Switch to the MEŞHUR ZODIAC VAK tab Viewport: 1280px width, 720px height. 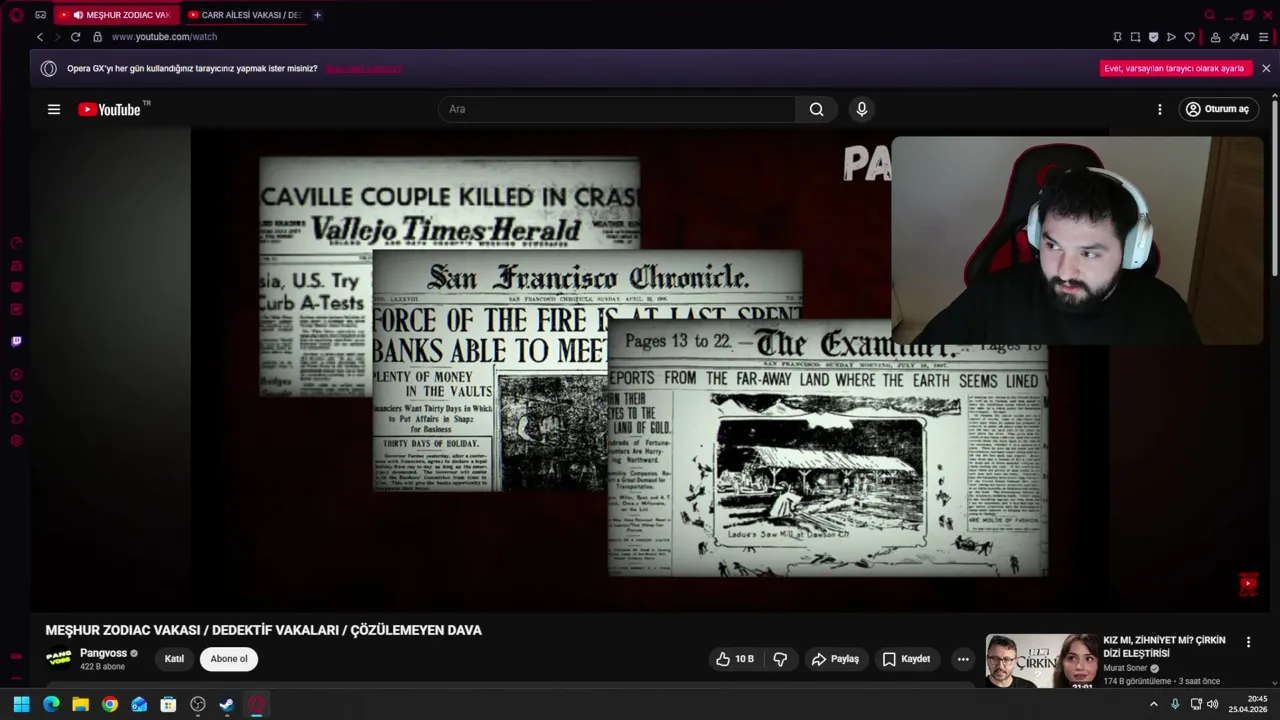click(117, 15)
